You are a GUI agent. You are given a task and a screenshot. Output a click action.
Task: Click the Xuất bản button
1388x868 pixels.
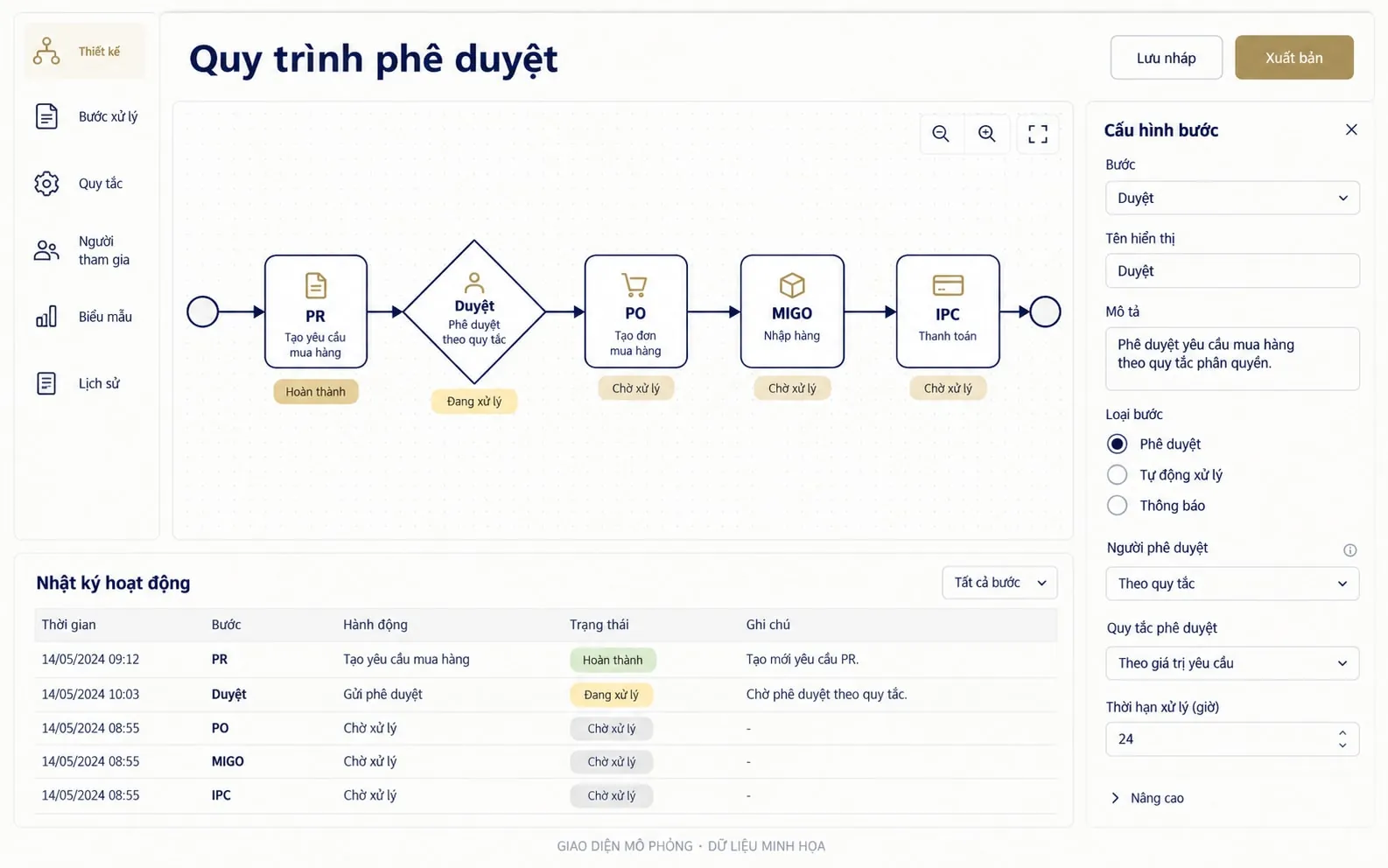point(1294,58)
